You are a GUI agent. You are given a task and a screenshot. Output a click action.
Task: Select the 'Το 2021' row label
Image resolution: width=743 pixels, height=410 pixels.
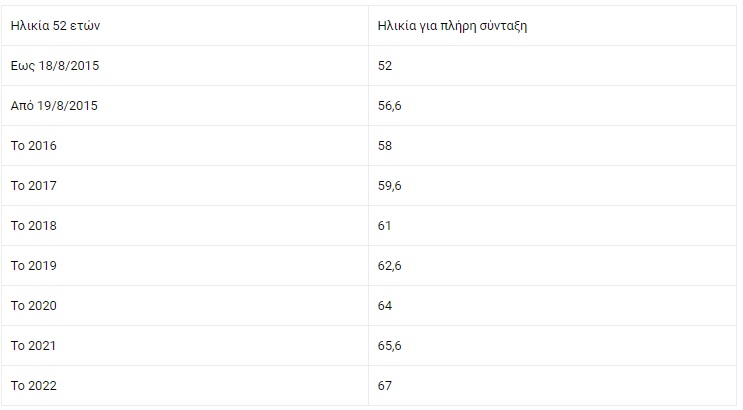34,345
